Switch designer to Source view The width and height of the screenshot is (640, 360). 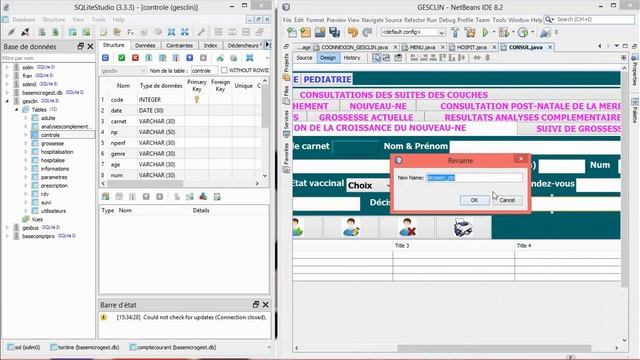coord(304,58)
